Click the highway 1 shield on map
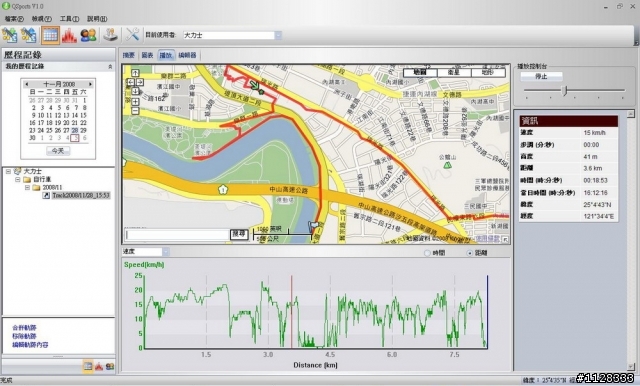This screenshot has width=640, height=386. [222, 190]
